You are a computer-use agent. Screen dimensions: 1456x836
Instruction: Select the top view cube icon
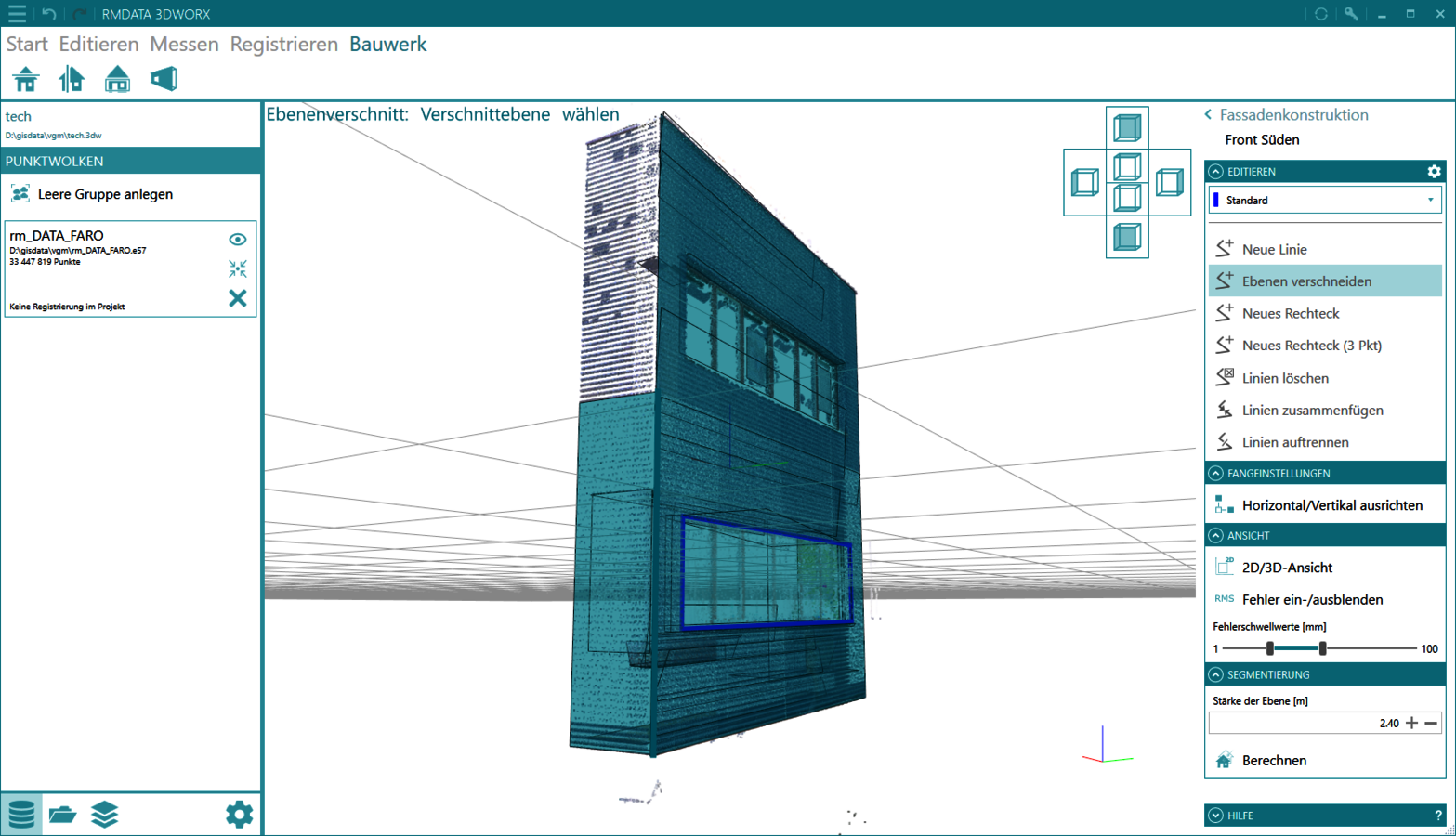1127,127
